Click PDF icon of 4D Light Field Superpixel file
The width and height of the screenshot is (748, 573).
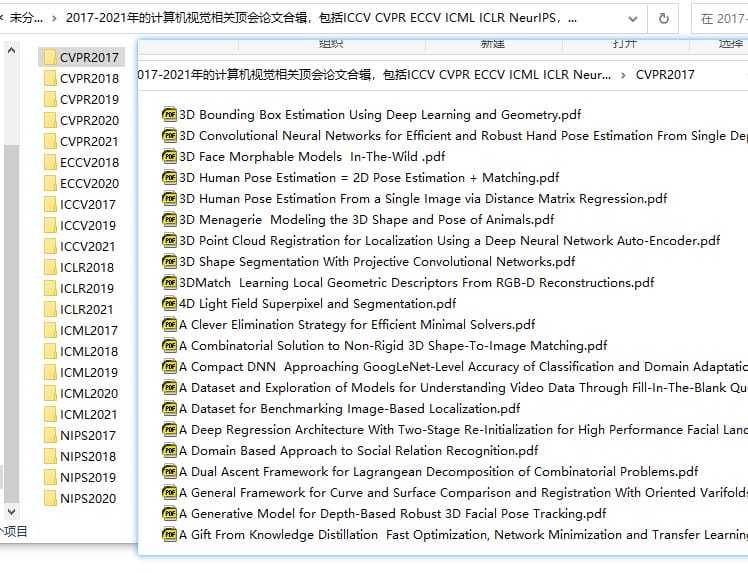click(x=169, y=303)
